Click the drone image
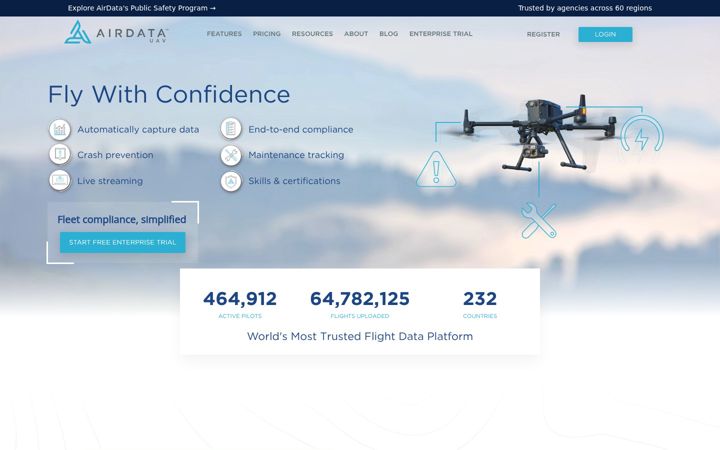This screenshot has height=450, width=720. (x=540, y=132)
